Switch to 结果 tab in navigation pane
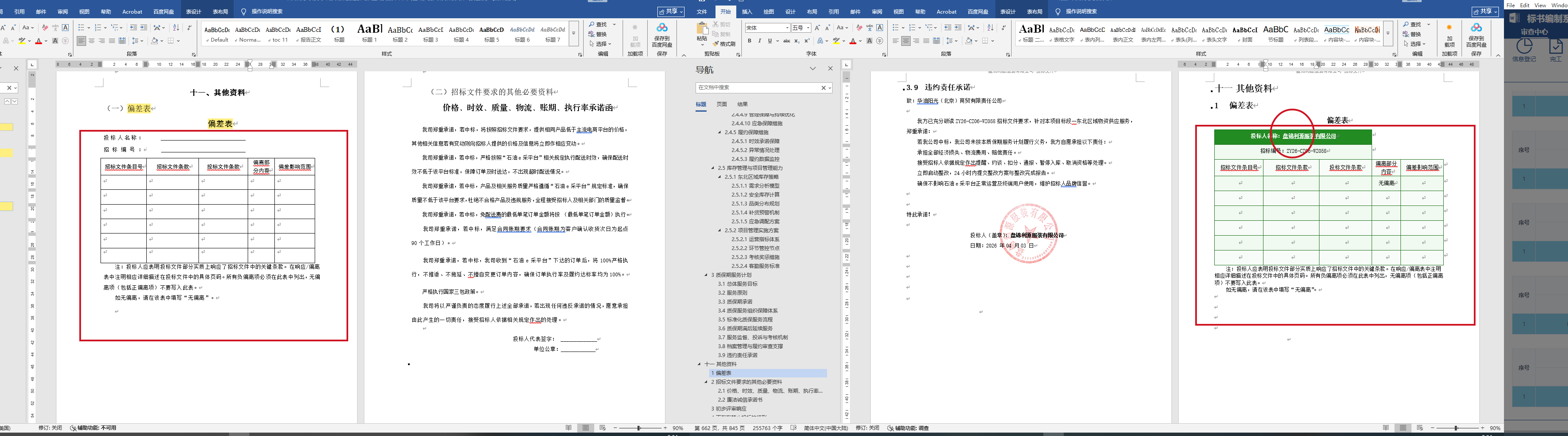The width and height of the screenshot is (1568, 436). 743,104
